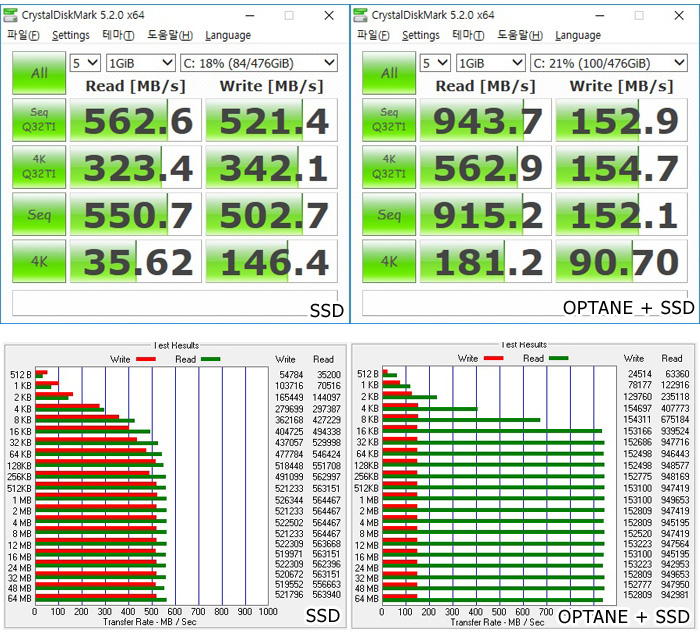The image size is (700, 635).
Task: Click green Read legend swatch in OPTANE chart
Action: click(558, 358)
